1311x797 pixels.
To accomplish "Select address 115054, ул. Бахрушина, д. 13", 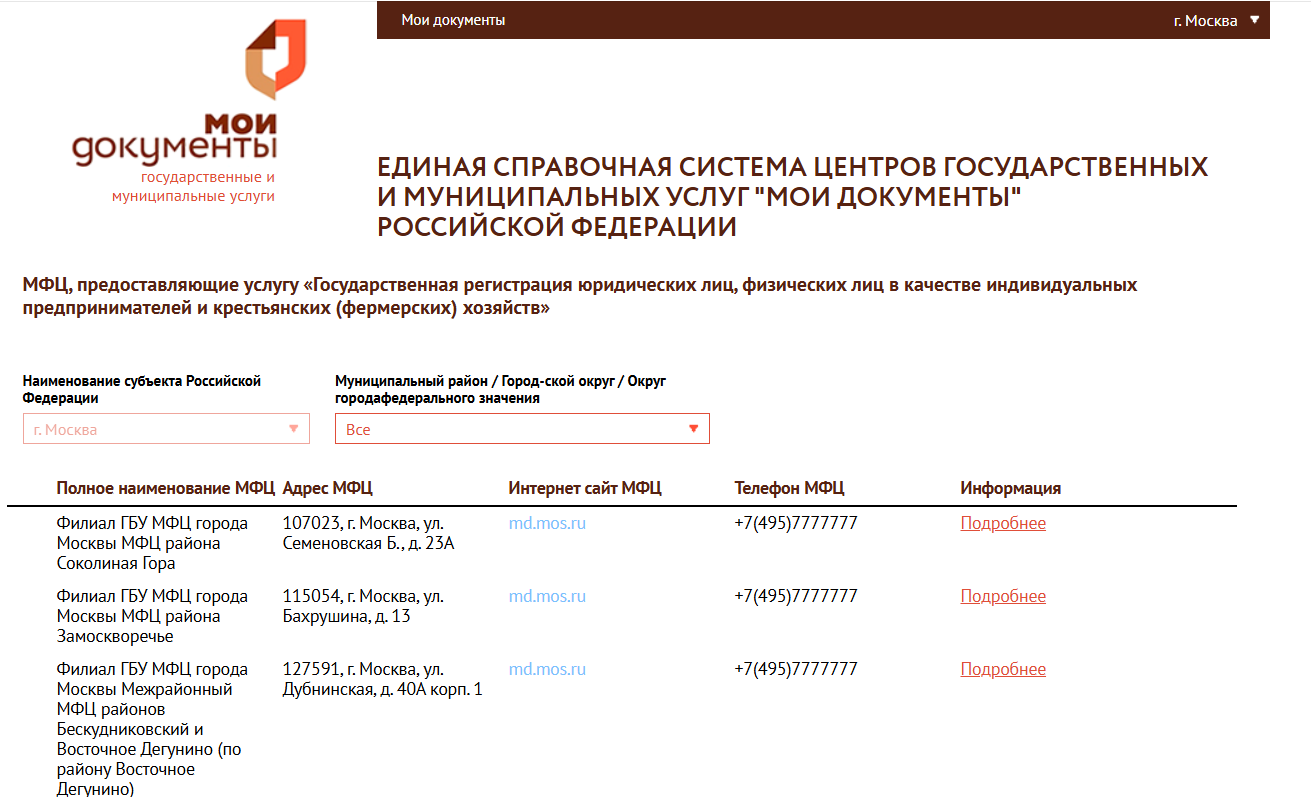I will [364, 606].
